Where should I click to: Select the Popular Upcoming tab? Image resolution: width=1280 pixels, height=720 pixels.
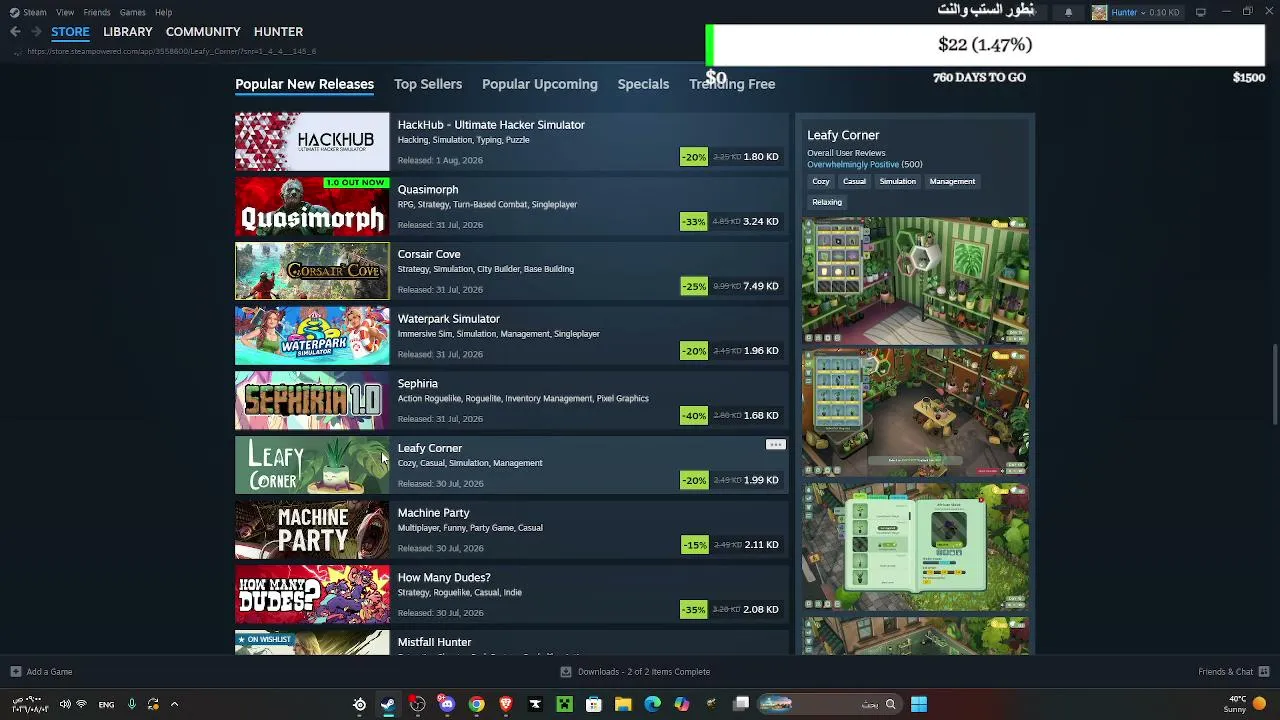[x=540, y=84]
